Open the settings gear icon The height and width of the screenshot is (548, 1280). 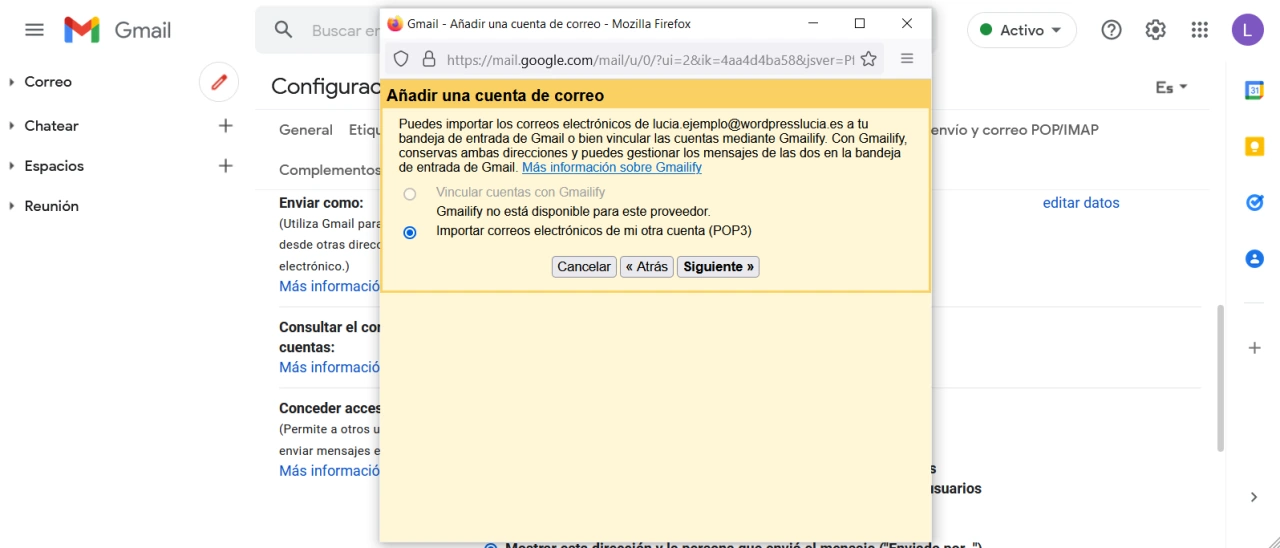(1155, 30)
